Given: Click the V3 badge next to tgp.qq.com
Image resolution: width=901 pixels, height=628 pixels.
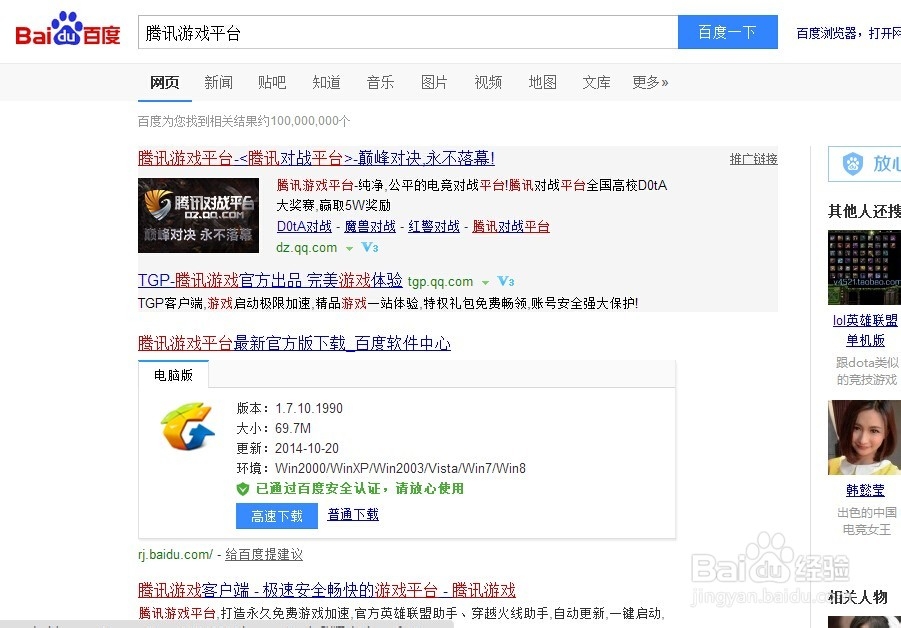Looking at the screenshot, I should pyautogui.click(x=506, y=282).
